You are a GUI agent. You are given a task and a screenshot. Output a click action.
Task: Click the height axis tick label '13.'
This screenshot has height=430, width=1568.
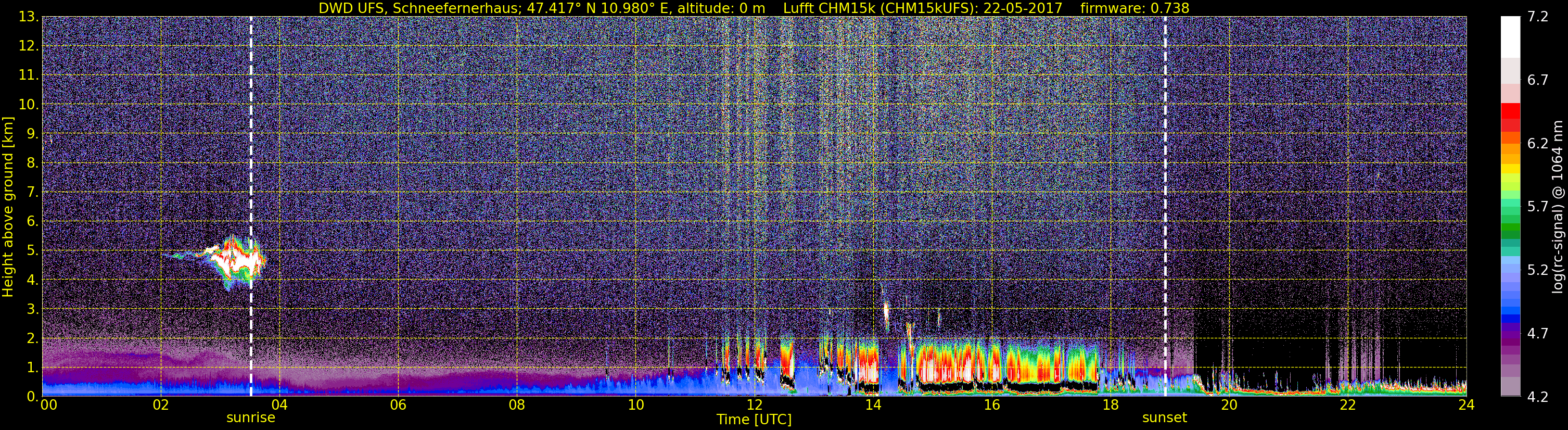click(29, 17)
